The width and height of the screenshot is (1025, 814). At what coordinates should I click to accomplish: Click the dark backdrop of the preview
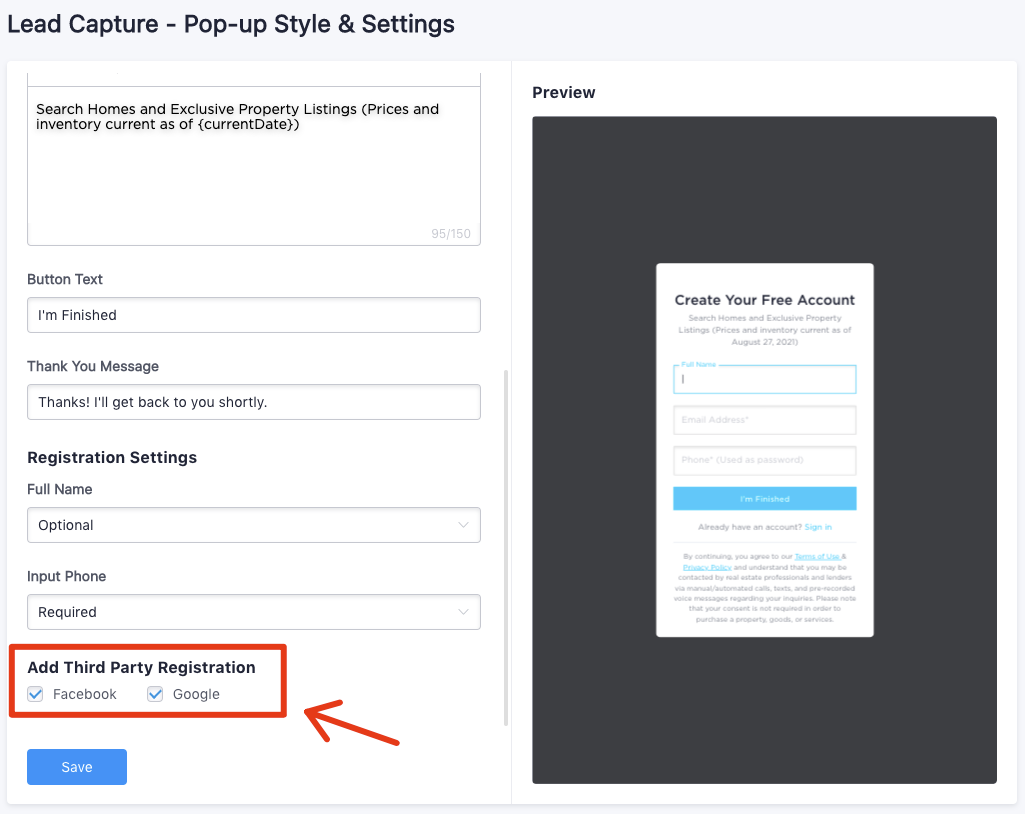[590, 450]
